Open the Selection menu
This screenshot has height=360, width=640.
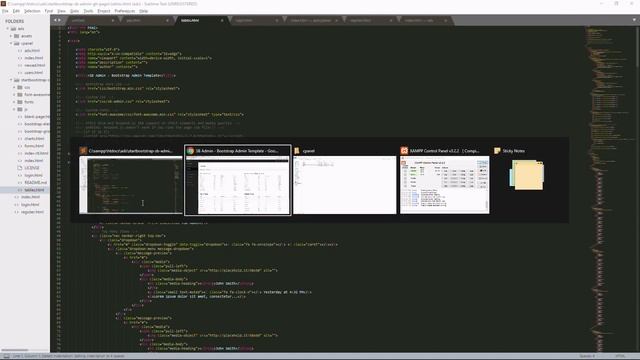pyautogui.click(x=32, y=11)
